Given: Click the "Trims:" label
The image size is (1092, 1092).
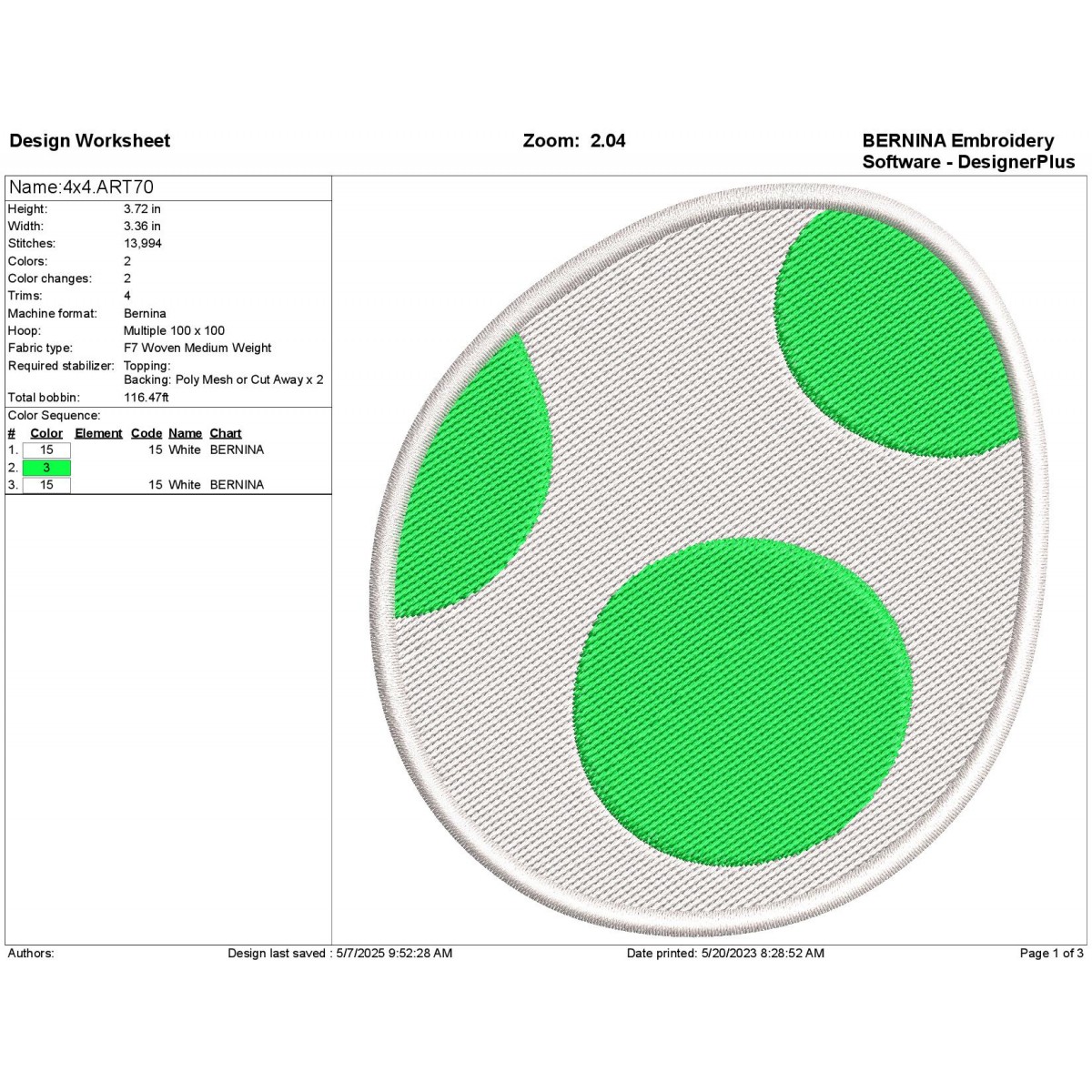Looking at the screenshot, I should [25, 296].
